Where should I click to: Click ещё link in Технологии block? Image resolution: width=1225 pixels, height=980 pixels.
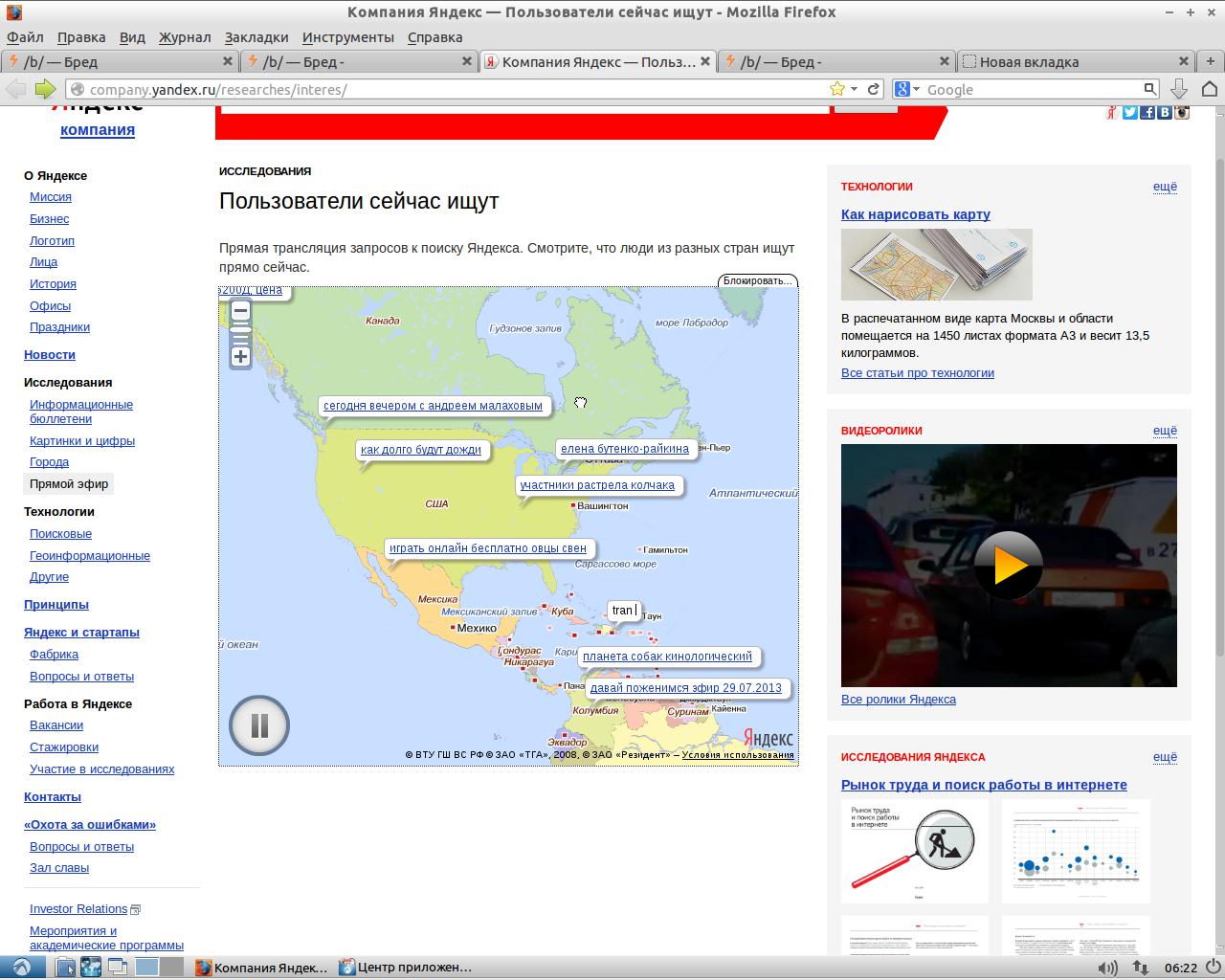(1165, 187)
